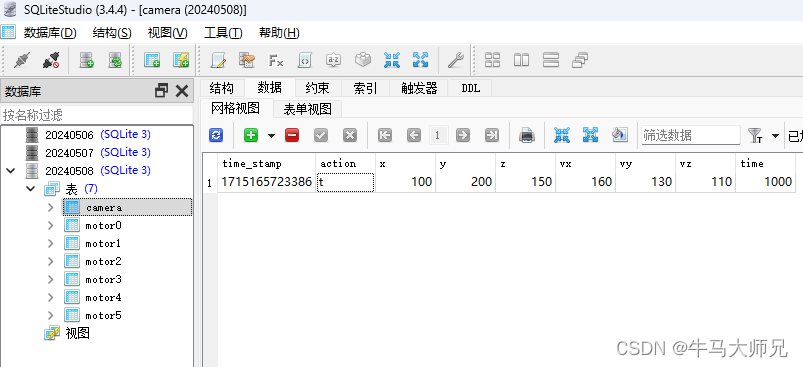Screen dimensions: 803x367
Task: Click the populate table icon
Action: 620,135
